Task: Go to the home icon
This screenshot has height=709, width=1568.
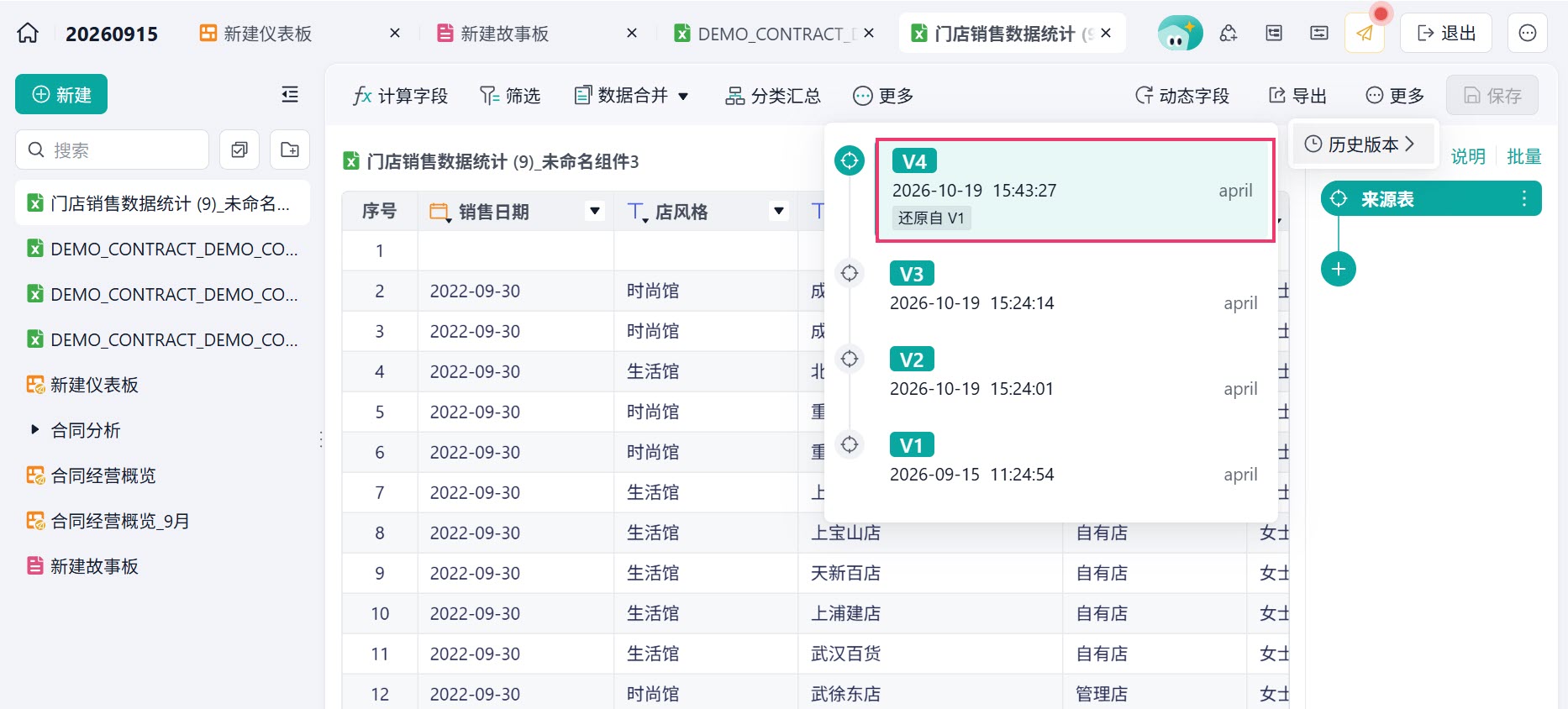Action: [28, 34]
